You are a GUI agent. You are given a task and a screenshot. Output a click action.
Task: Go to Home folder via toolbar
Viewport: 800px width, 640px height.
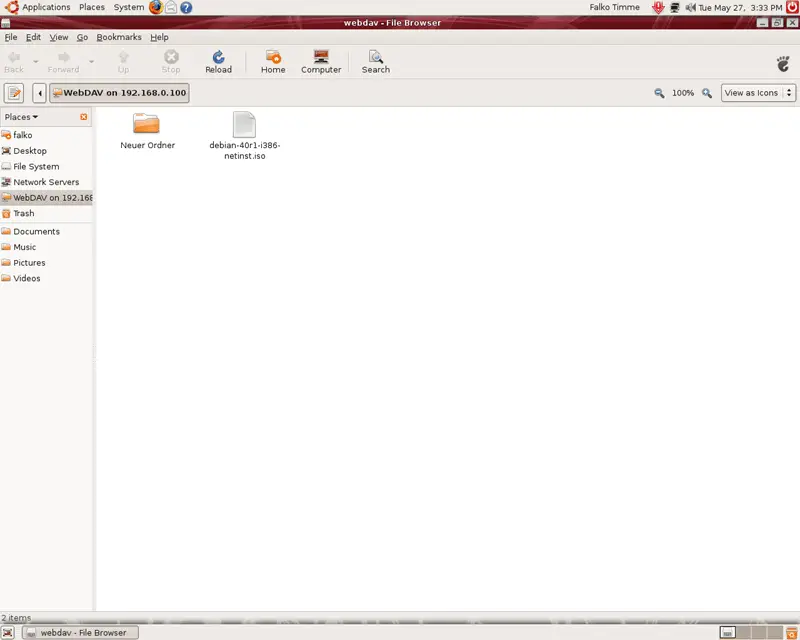click(273, 62)
